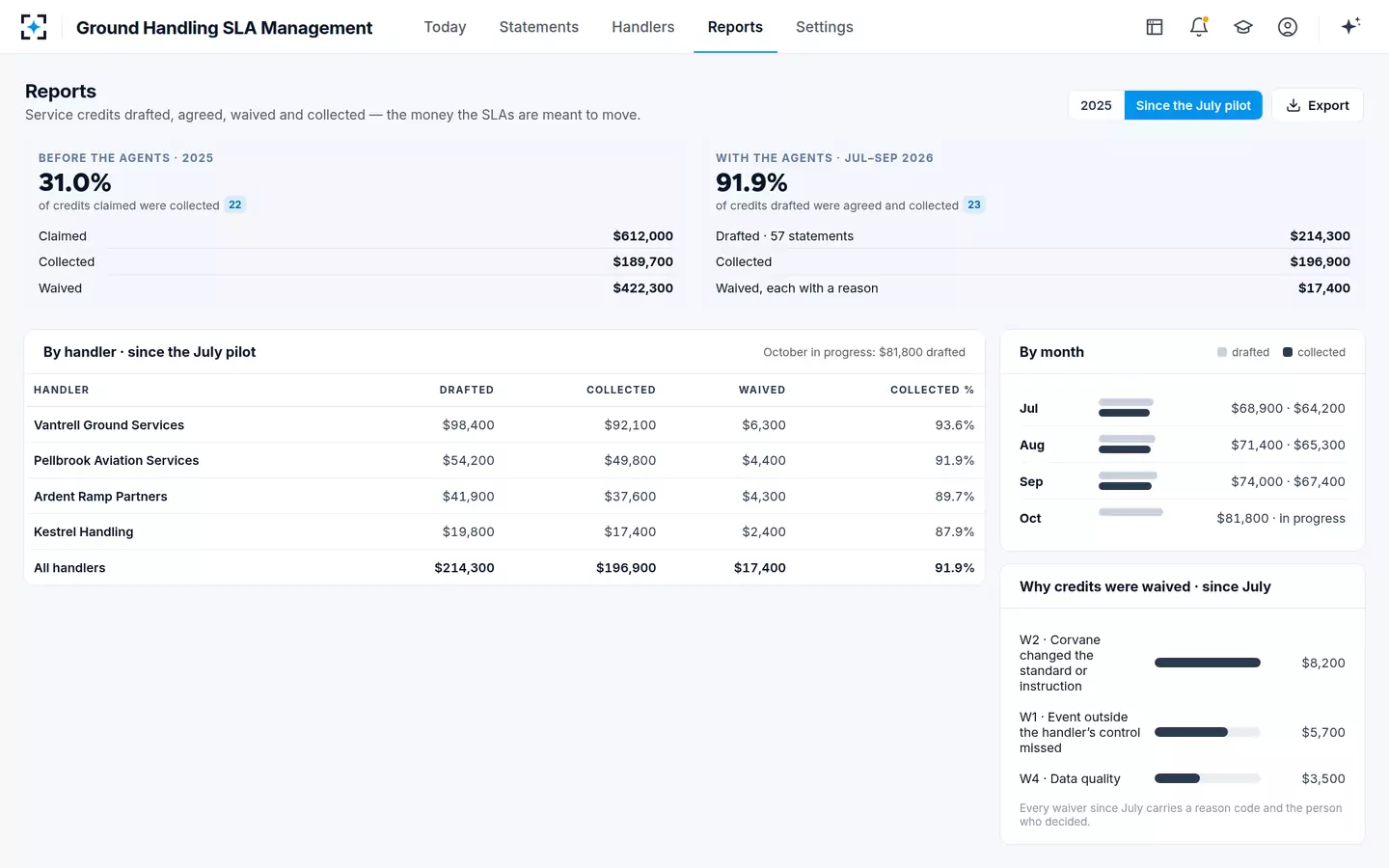The image size is (1389, 868).
Task: Select the Reports tab
Action: (x=735, y=27)
